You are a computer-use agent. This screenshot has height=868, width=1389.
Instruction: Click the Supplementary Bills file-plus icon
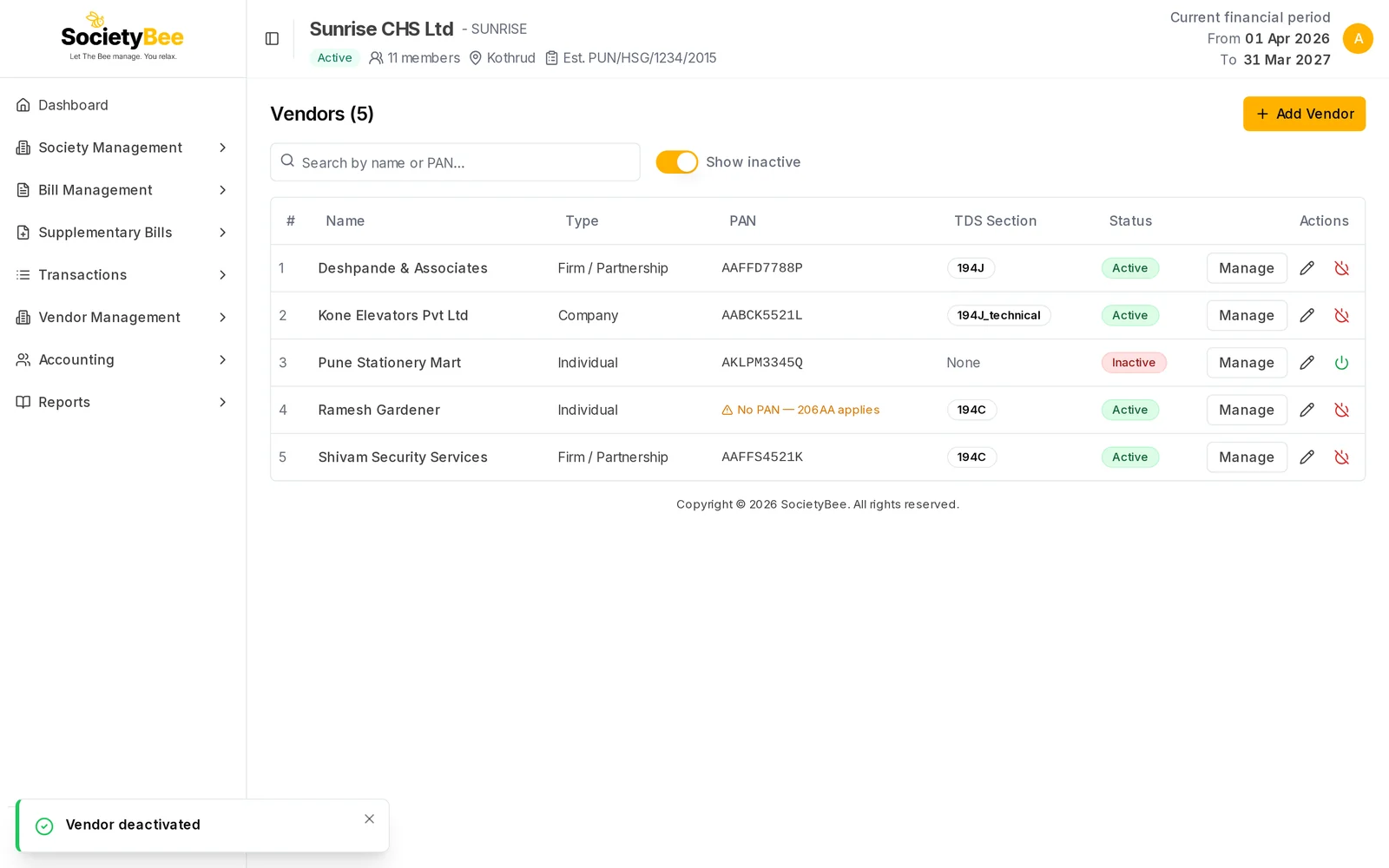point(23,233)
